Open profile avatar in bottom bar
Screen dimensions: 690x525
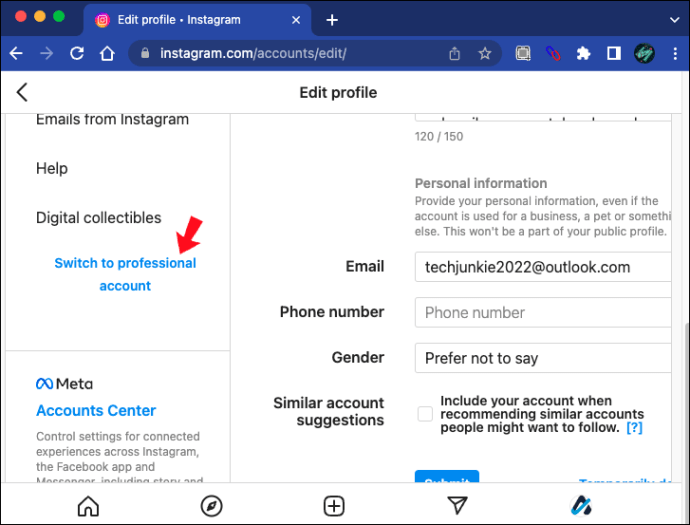(x=581, y=505)
